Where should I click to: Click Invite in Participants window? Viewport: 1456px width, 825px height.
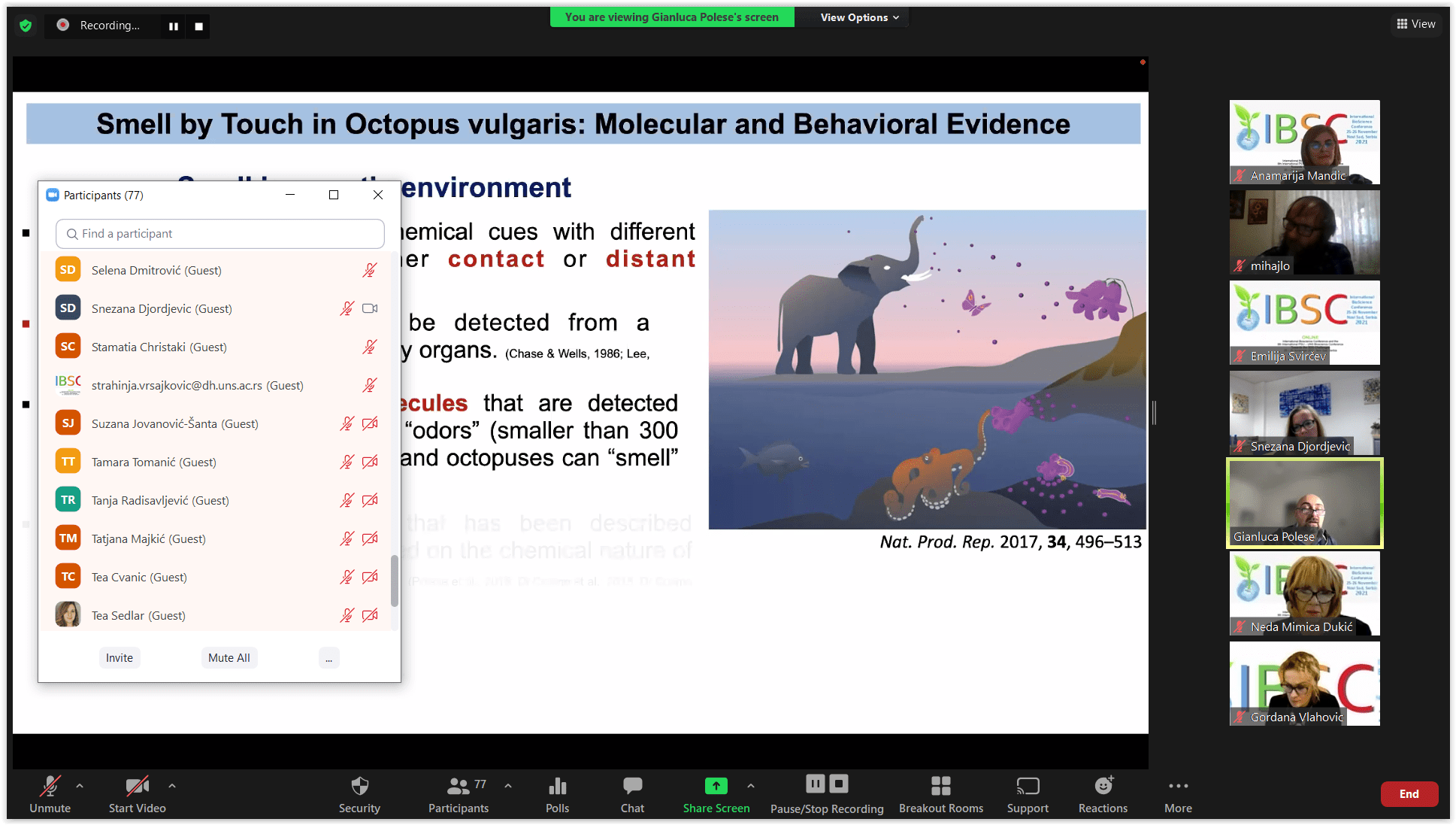[x=119, y=658]
